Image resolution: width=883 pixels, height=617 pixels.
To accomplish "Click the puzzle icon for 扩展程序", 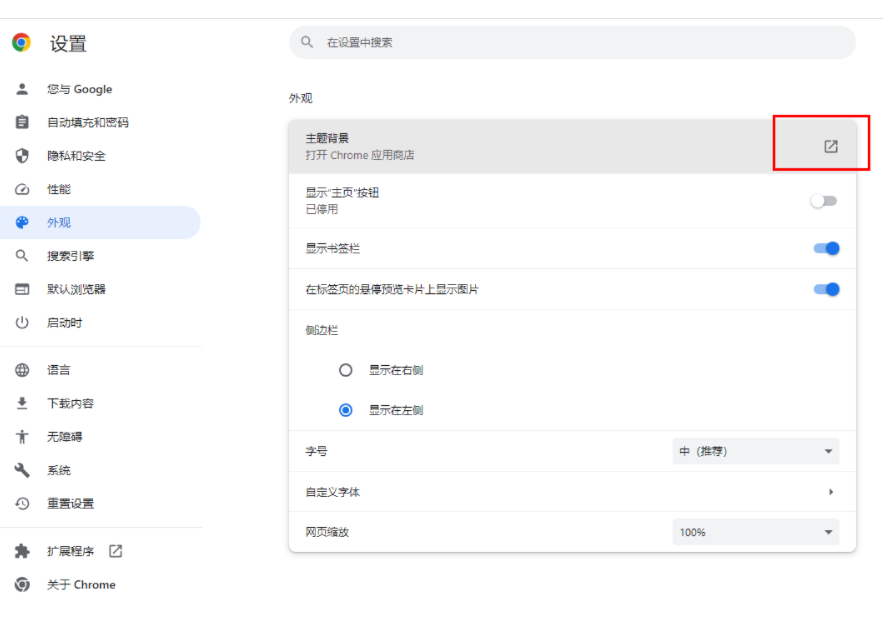I will pyautogui.click(x=22, y=551).
